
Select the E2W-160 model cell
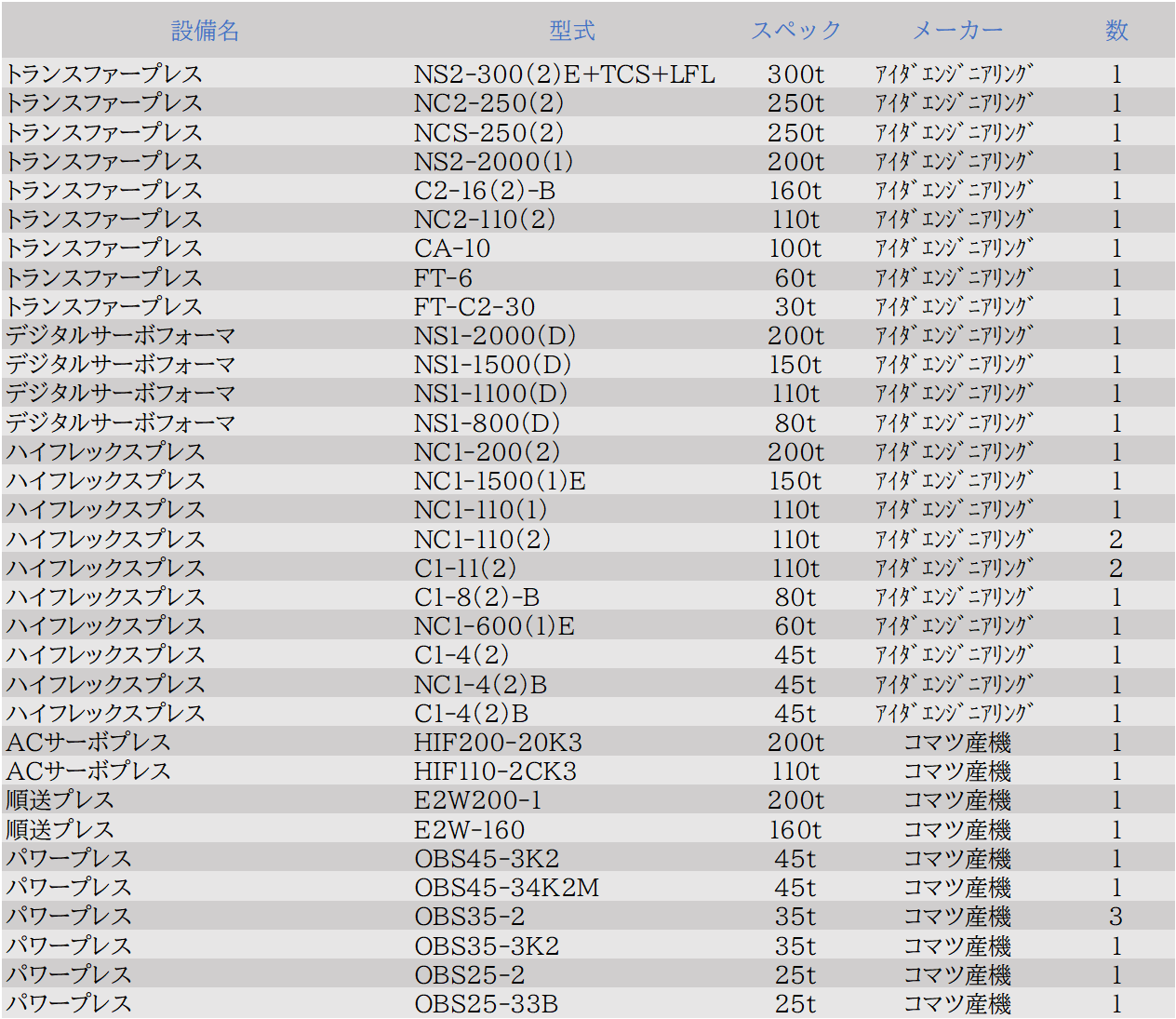click(x=469, y=830)
